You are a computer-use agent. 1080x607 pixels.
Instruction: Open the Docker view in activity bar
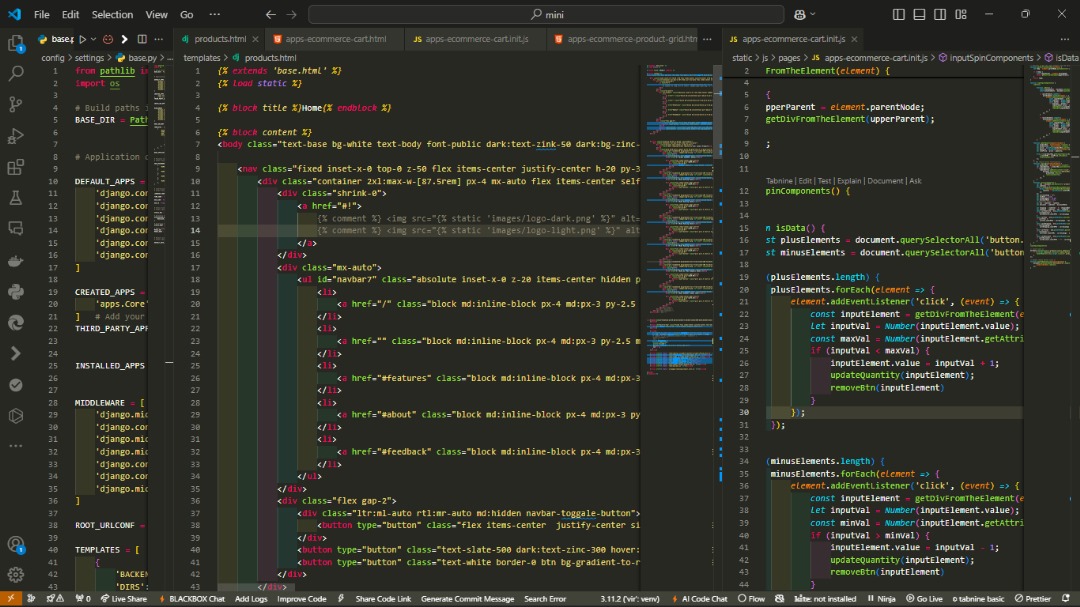pyautogui.click(x=15, y=261)
